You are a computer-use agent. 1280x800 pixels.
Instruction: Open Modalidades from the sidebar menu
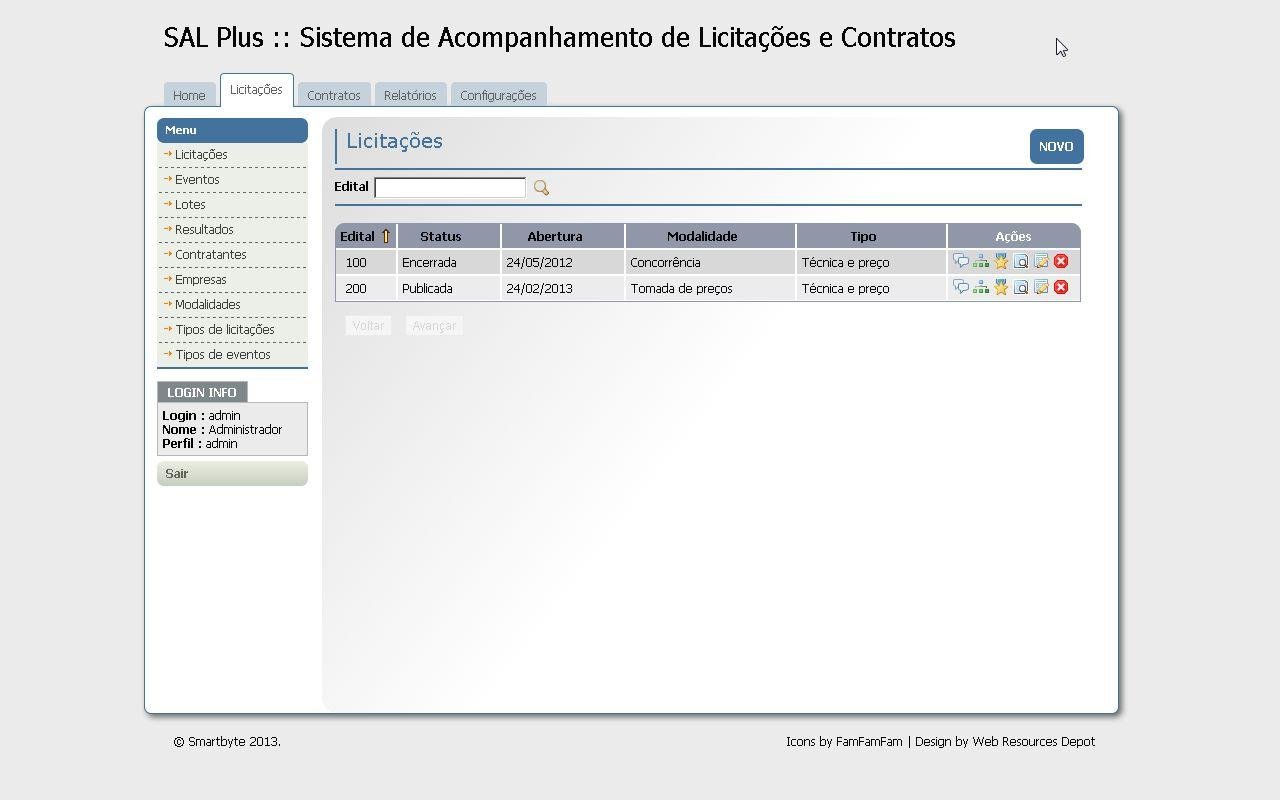click(x=208, y=304)
